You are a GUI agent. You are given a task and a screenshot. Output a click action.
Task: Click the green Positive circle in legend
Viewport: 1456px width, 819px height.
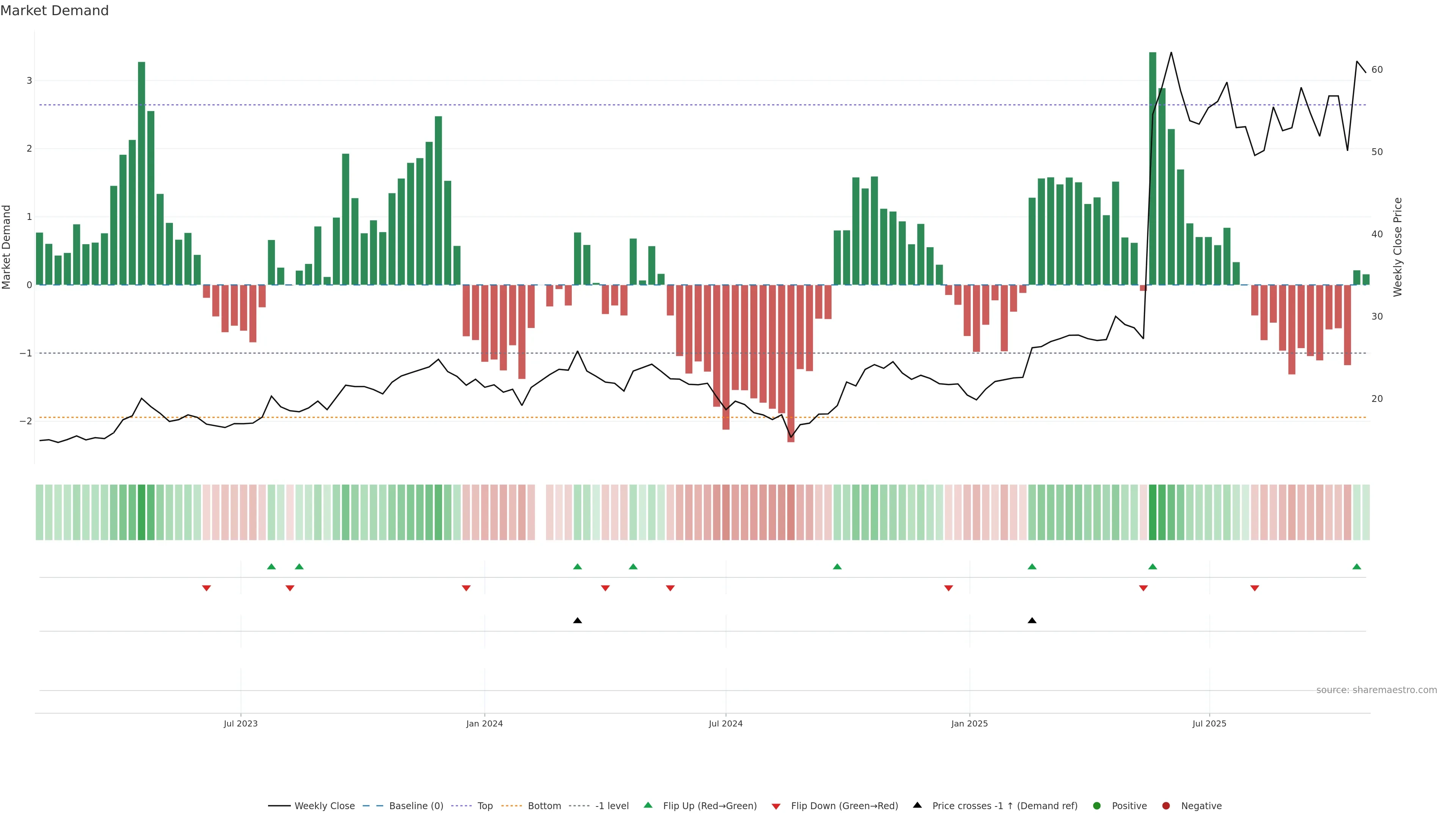click(x=1097, y=806)
